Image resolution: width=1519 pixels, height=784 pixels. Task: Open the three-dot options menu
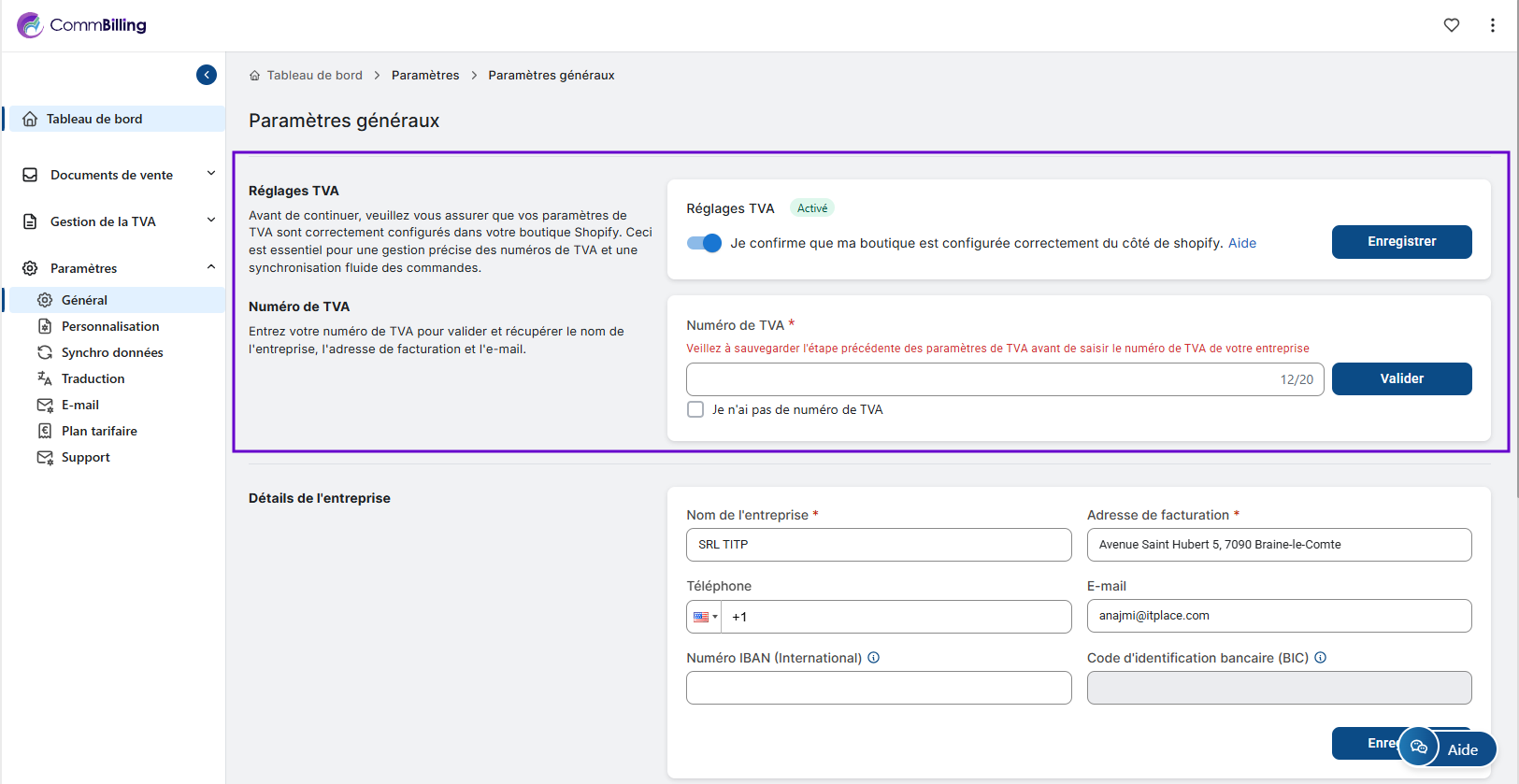[1492, 25]
